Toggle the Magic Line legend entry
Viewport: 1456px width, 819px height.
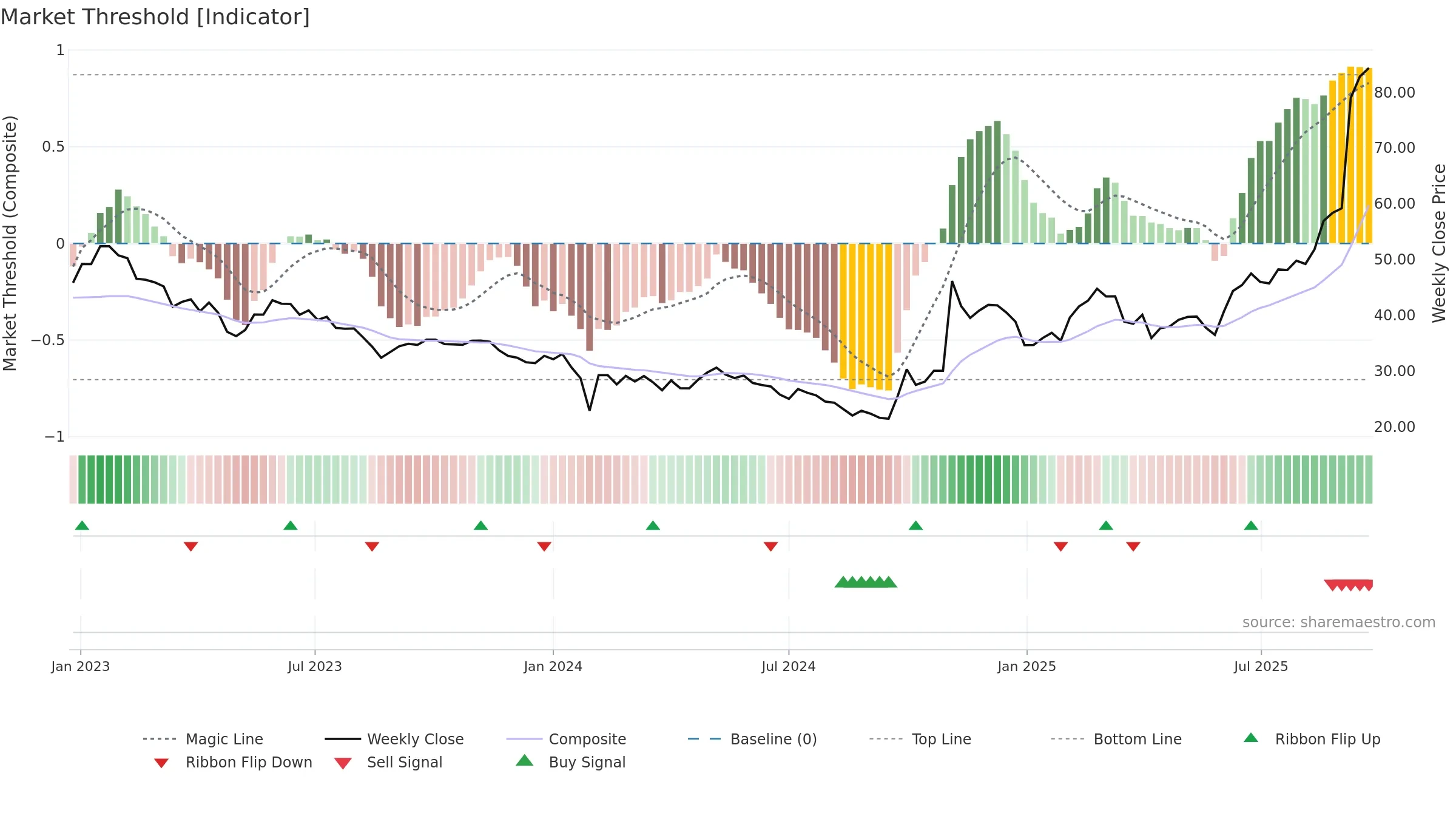(x=203, y=739)
